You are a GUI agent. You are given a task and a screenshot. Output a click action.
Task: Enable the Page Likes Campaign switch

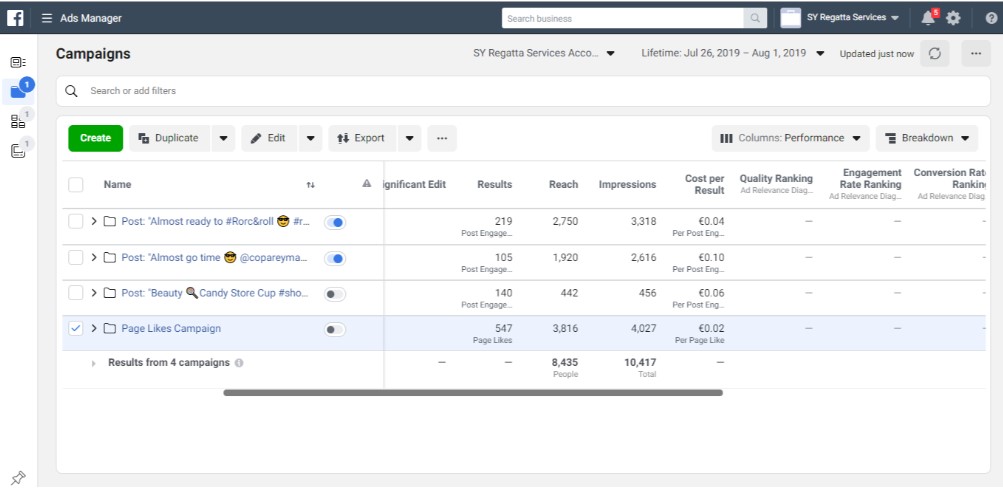click(x=335, y=329)
